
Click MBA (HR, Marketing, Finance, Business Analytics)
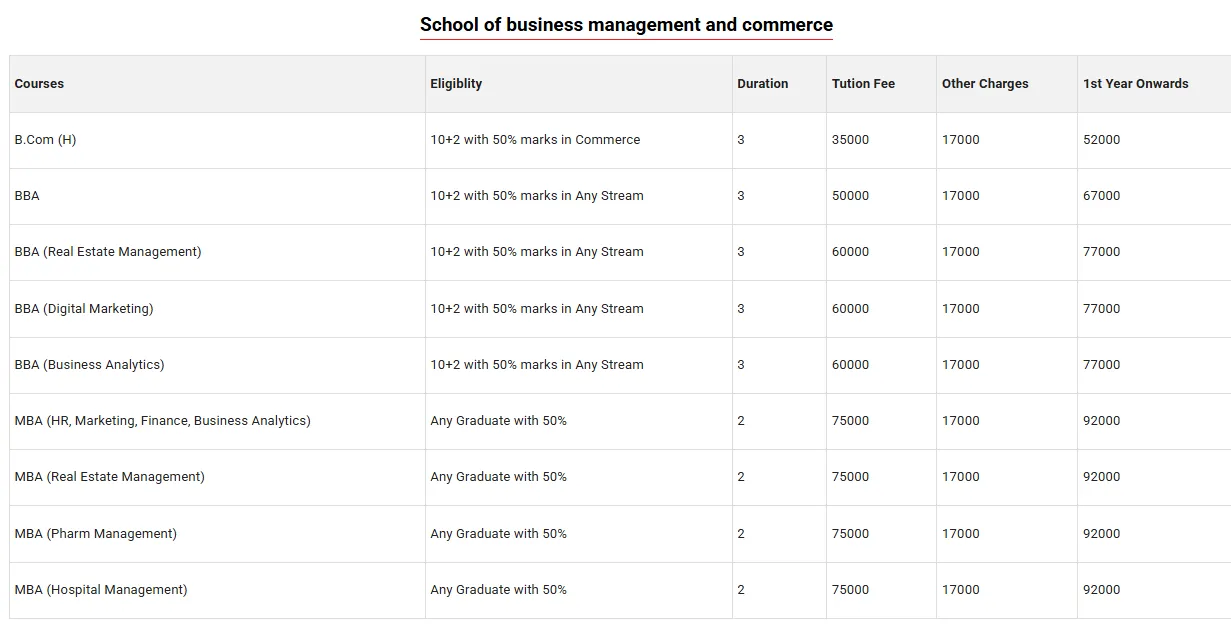point(160,420)
